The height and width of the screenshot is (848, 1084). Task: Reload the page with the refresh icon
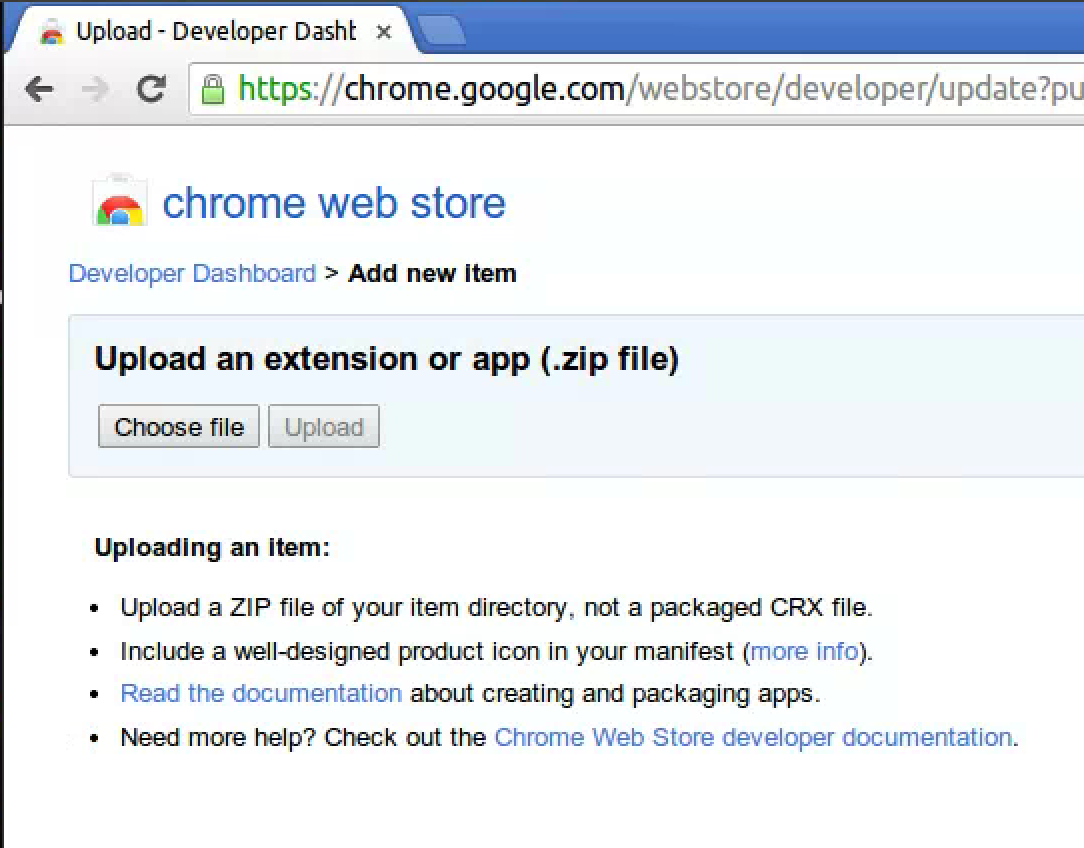pos(151,88)
